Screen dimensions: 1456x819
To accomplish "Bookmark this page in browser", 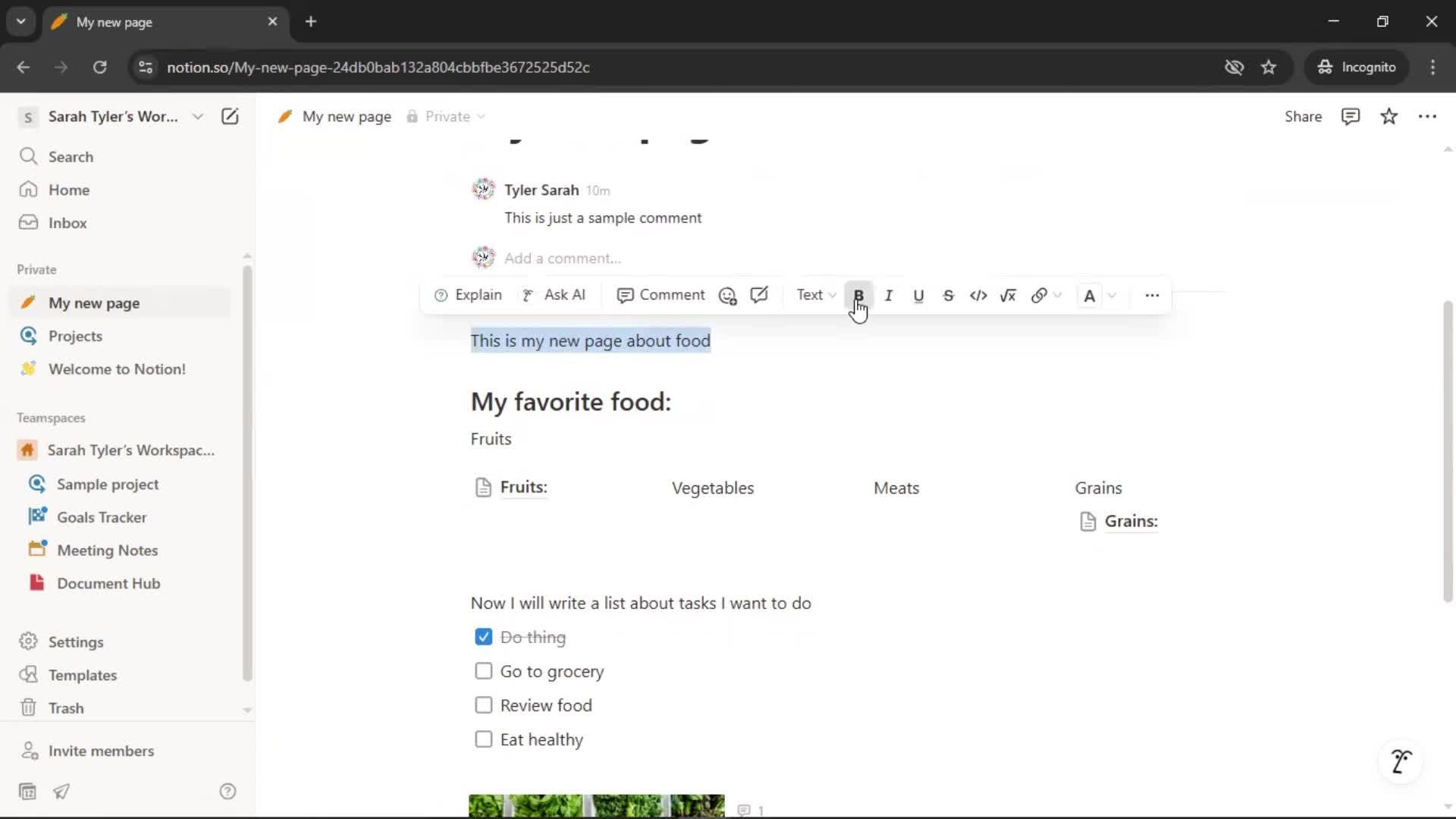I will [x=1269, y=67].
